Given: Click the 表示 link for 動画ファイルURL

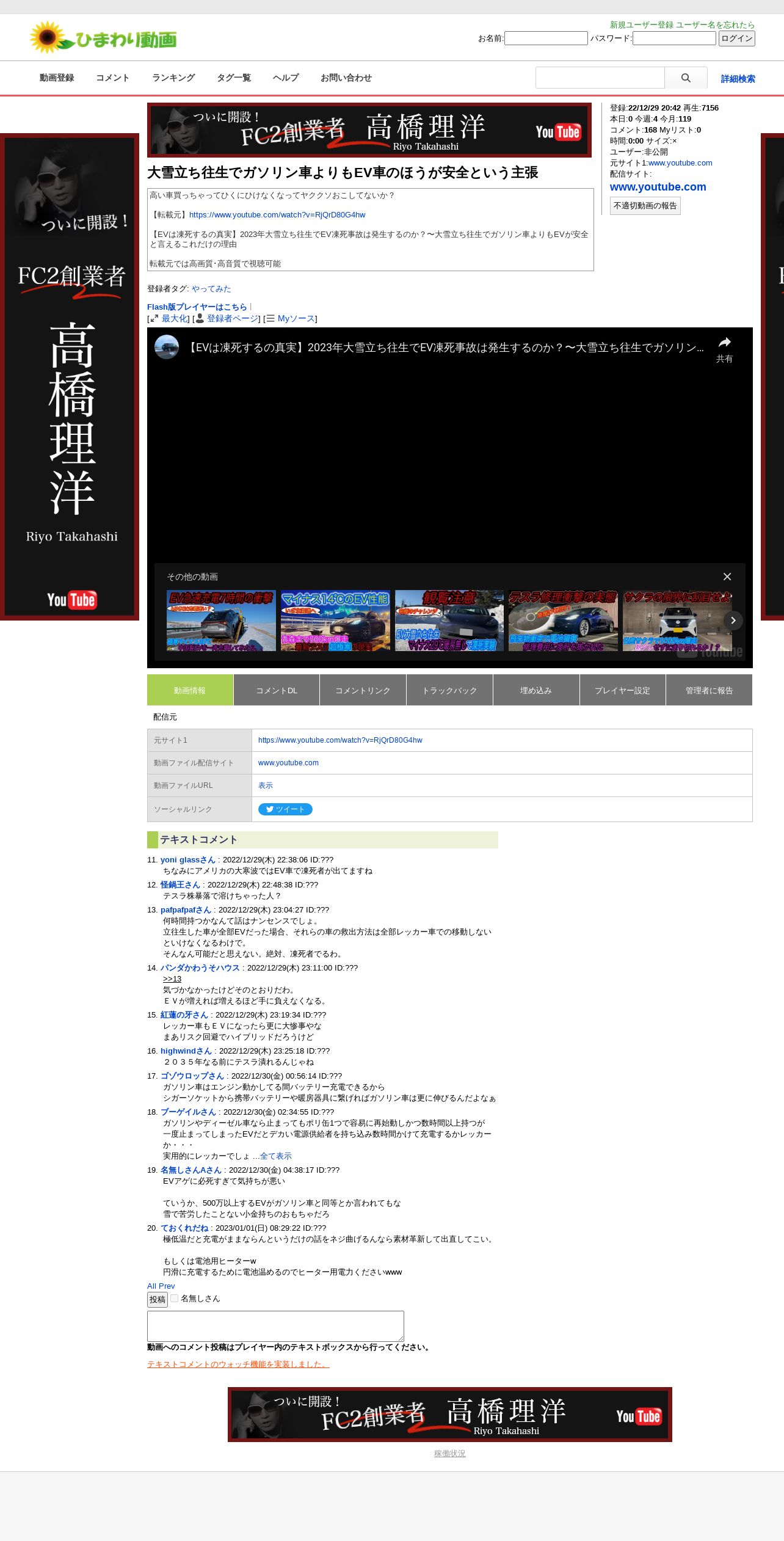Looking at the screenshot, I should tap(266, 785).
